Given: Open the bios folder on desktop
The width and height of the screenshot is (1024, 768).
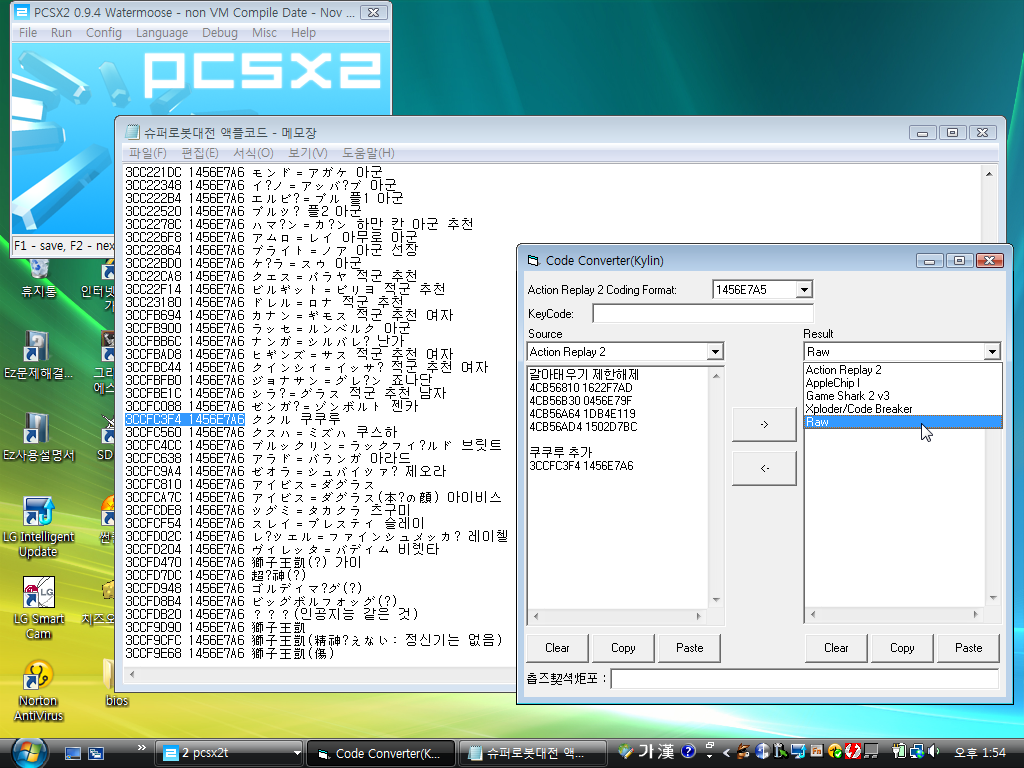Looking at the screenshot, I should (117, 683).
